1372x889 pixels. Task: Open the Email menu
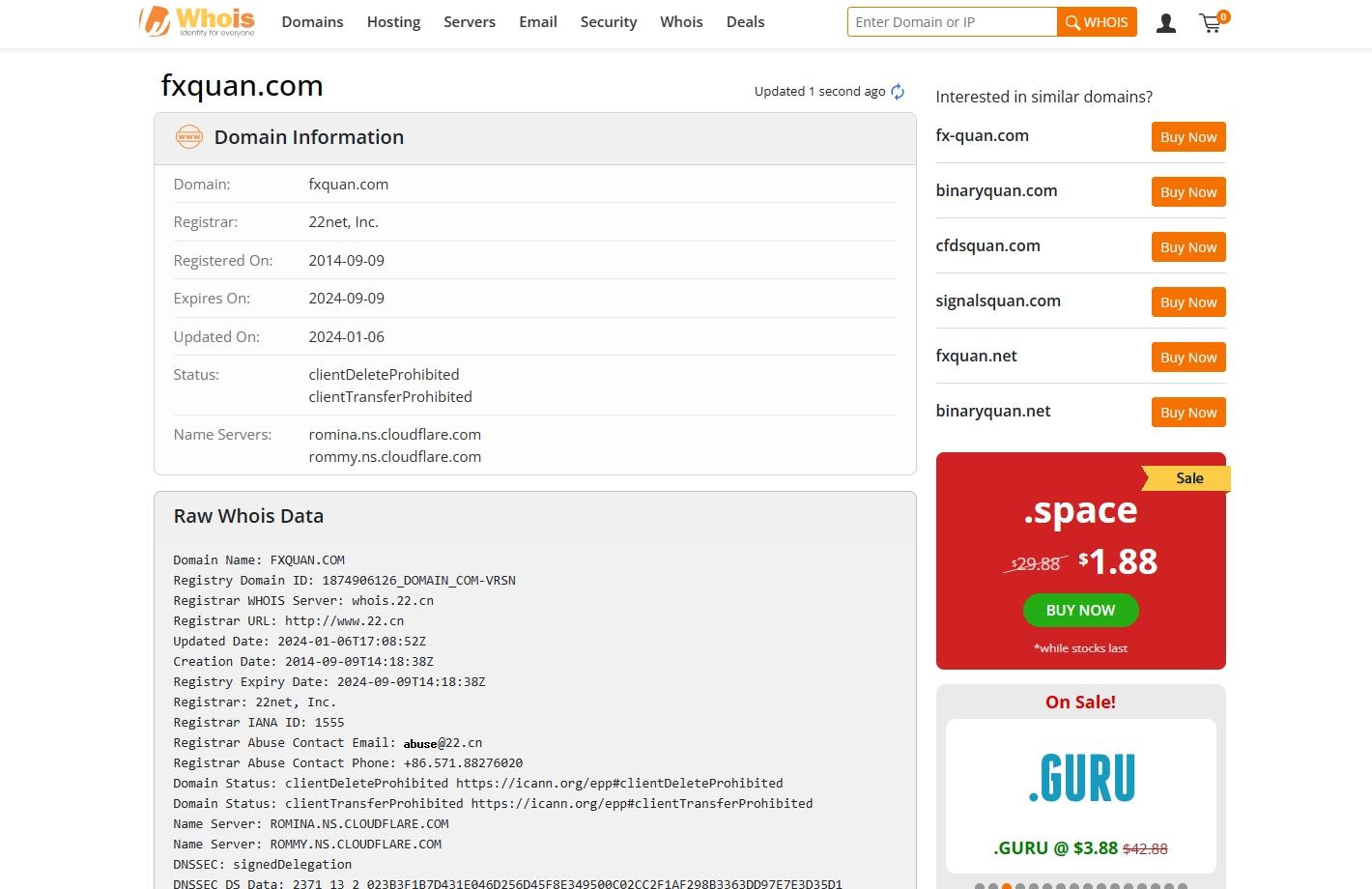538,22
